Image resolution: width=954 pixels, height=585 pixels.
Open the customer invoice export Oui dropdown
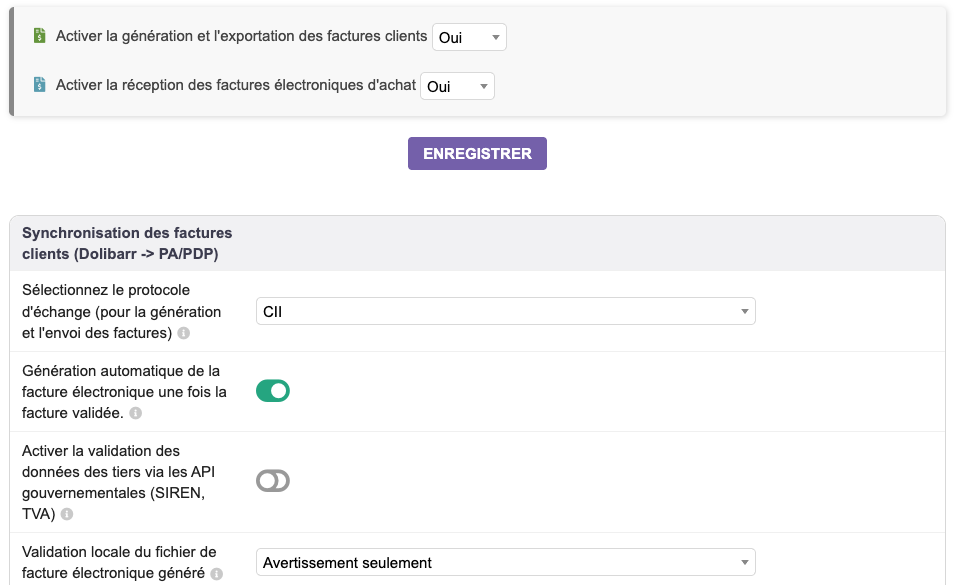tap(469, 37)
